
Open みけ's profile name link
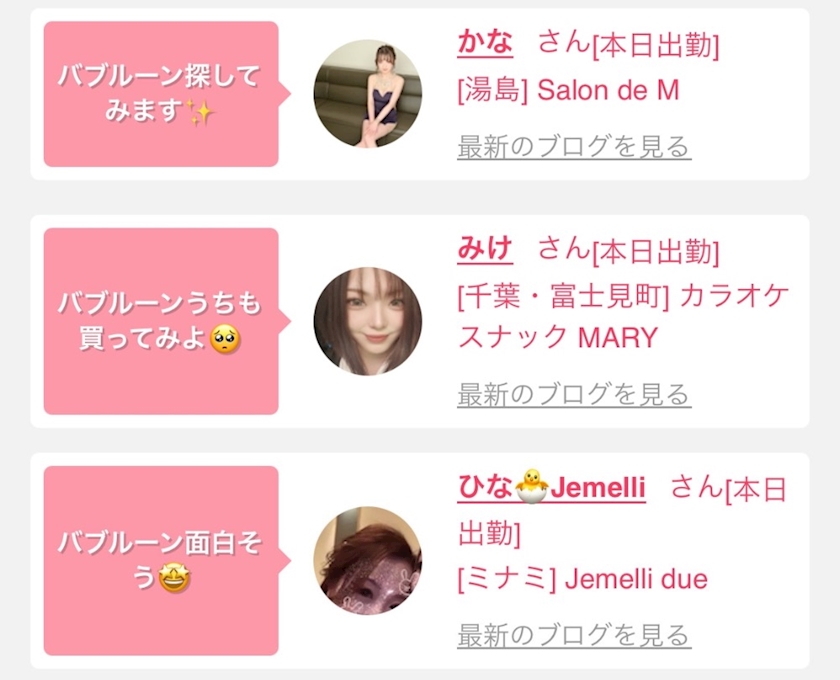[x=485, y=249]
